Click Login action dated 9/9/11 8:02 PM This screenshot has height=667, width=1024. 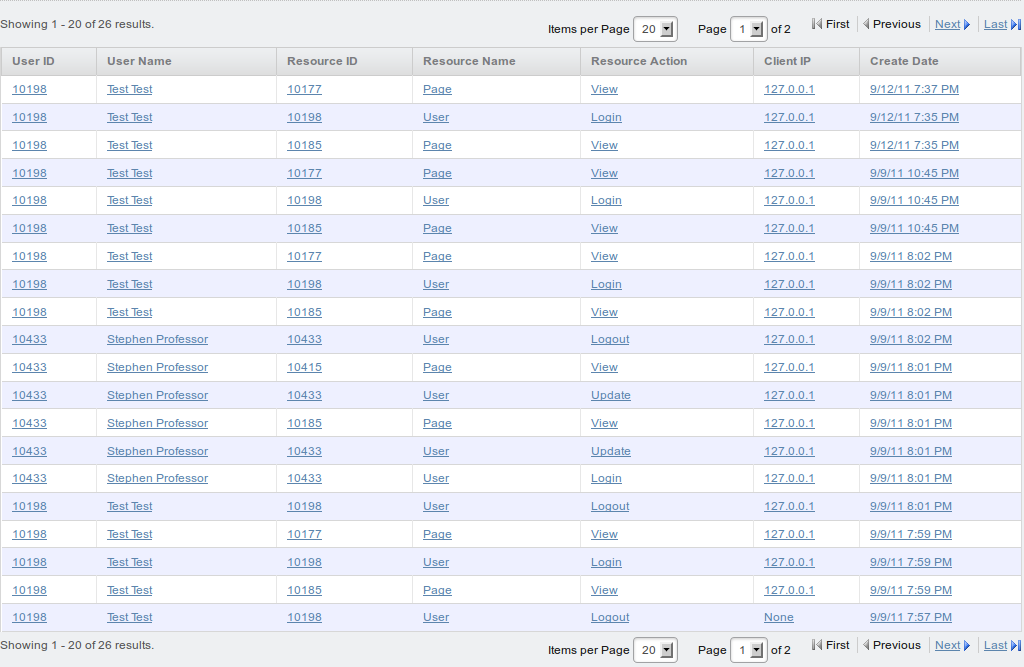tap(606, 285)
